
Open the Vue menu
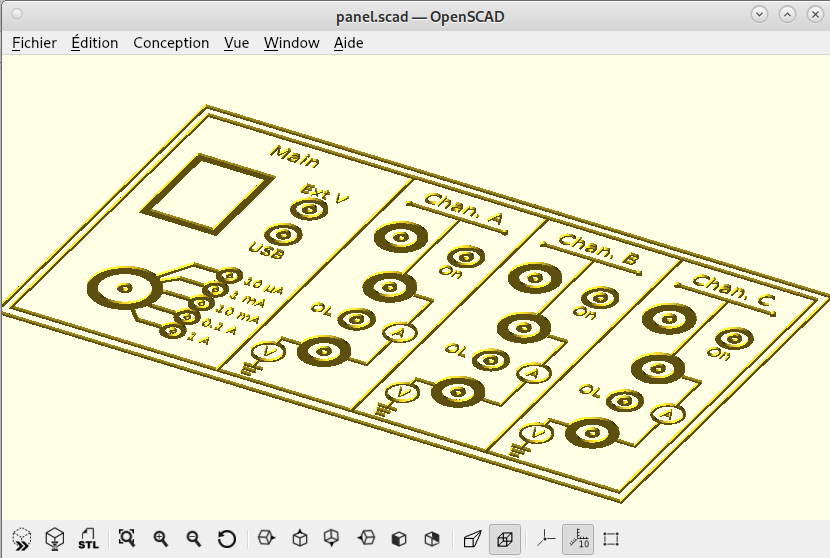coord(236,43)
